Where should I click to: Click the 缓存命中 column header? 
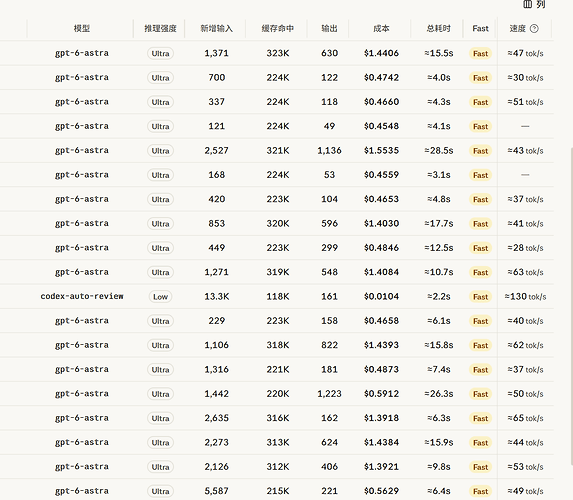point(278,29)
